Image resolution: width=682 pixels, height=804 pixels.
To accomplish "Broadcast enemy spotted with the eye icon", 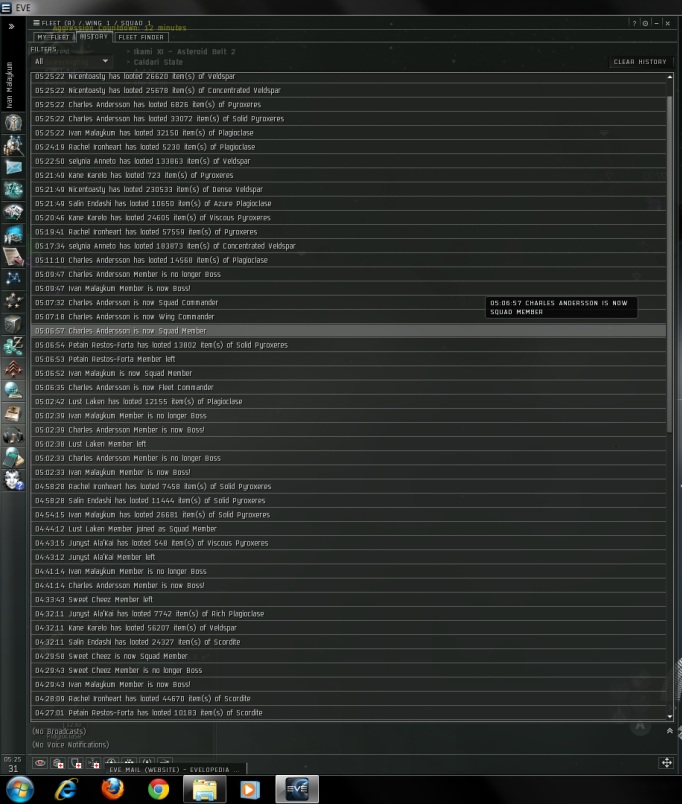I will pyautogui.click(x=40, y=763).
